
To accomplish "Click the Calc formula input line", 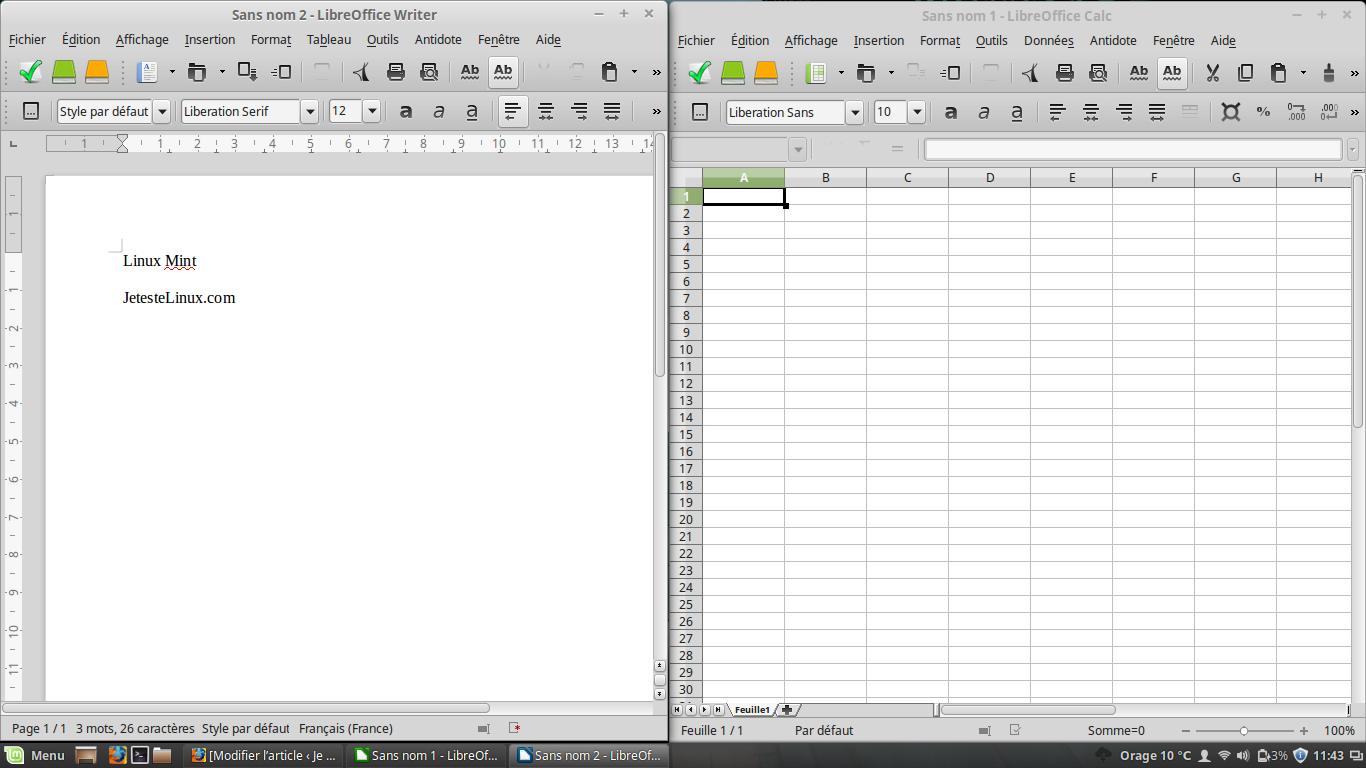I will click(x=1133, y=150).
